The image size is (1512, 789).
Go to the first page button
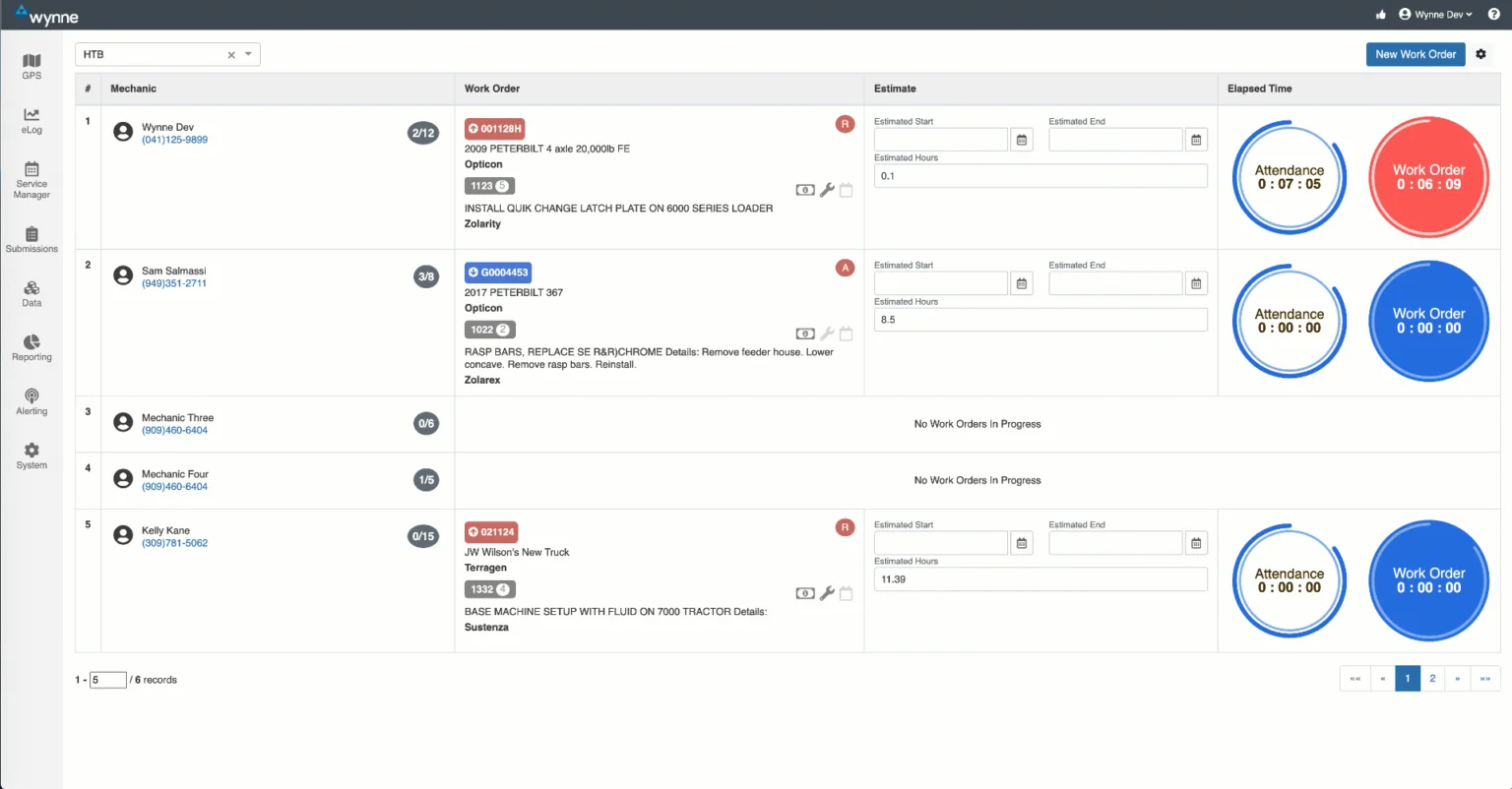click(x=1355, y=678)
